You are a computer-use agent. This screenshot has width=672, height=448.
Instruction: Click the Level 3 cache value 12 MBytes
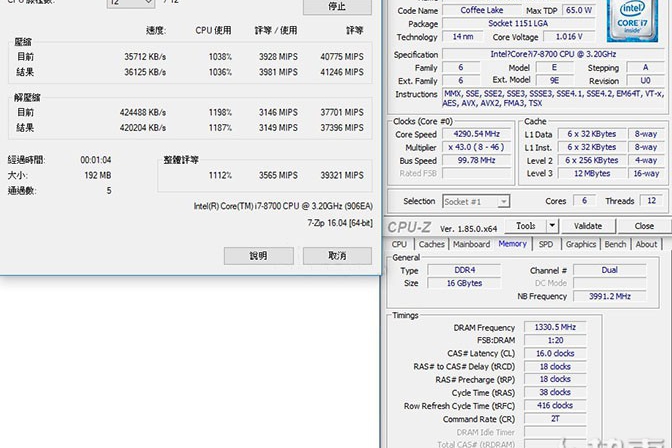tap(591, 174)
